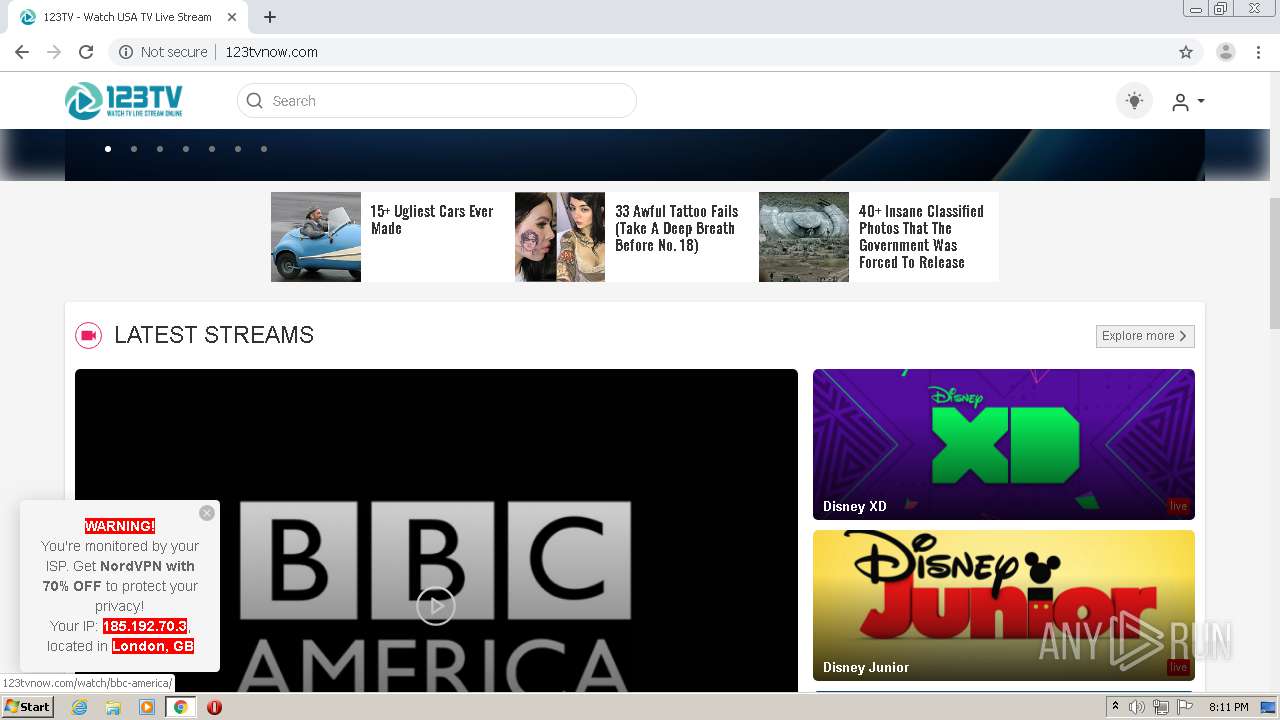Reload the page

pyautogui.click(x=86, y=52)
